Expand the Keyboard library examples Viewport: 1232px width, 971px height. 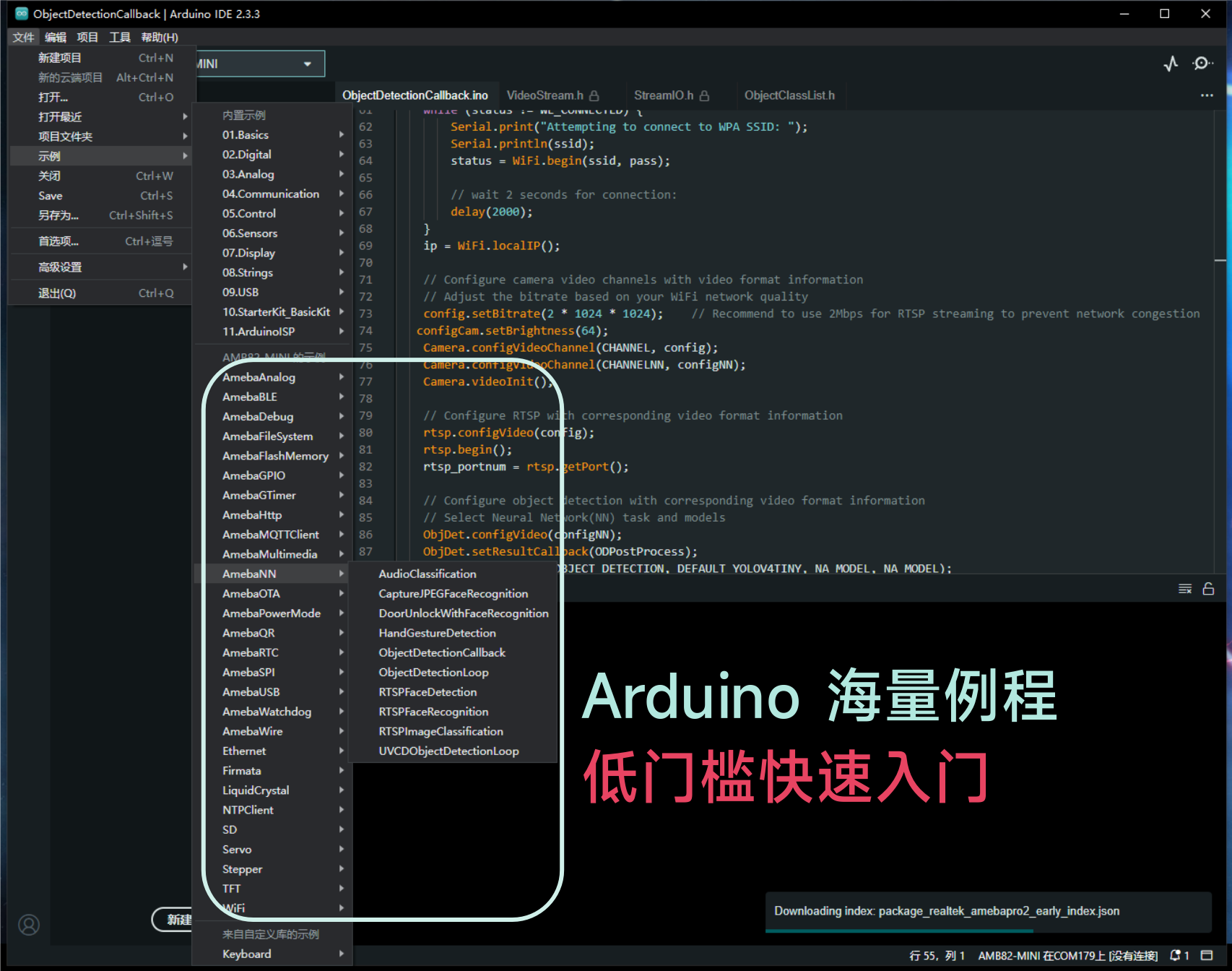click(x=273, y=954)
